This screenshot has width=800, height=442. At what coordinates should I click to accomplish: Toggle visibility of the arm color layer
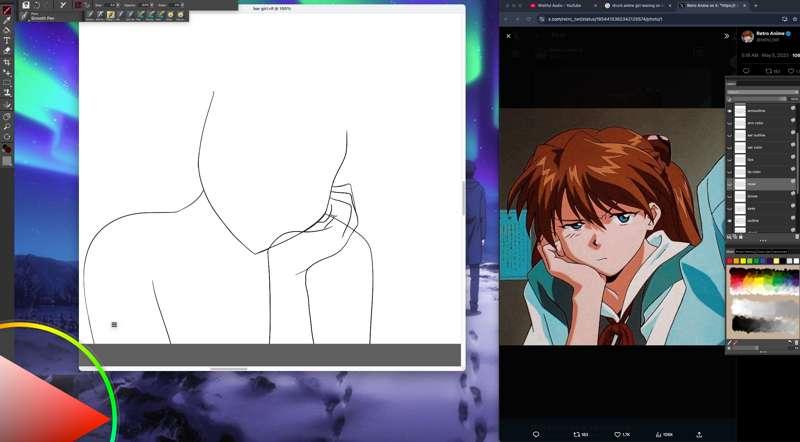[730, 123]
